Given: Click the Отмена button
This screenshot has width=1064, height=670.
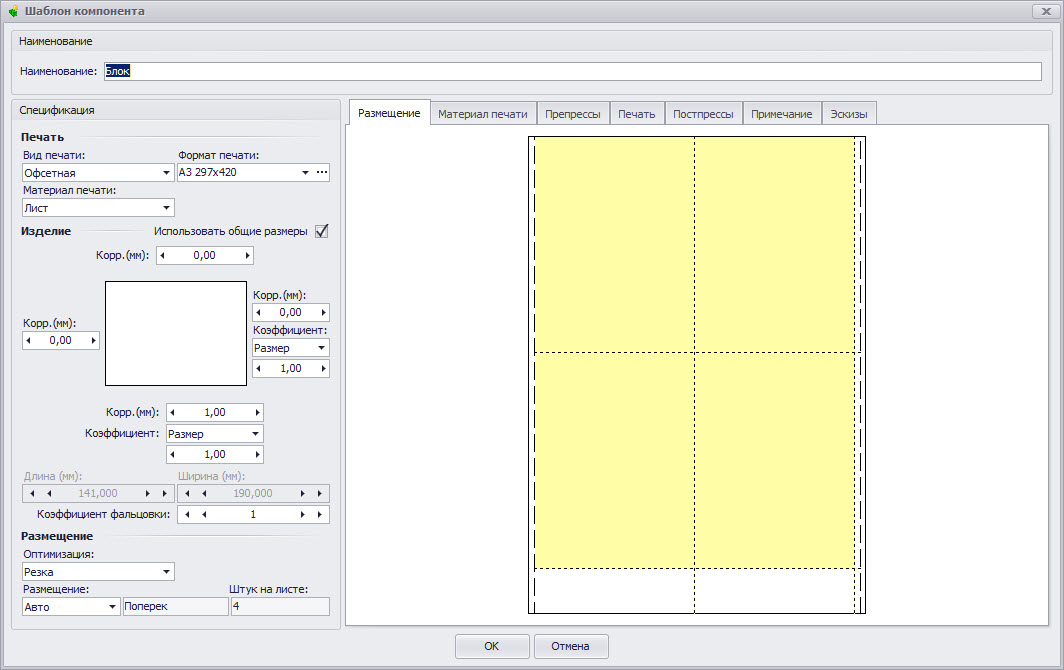Looking at the screenshot, I should point(571,646).
